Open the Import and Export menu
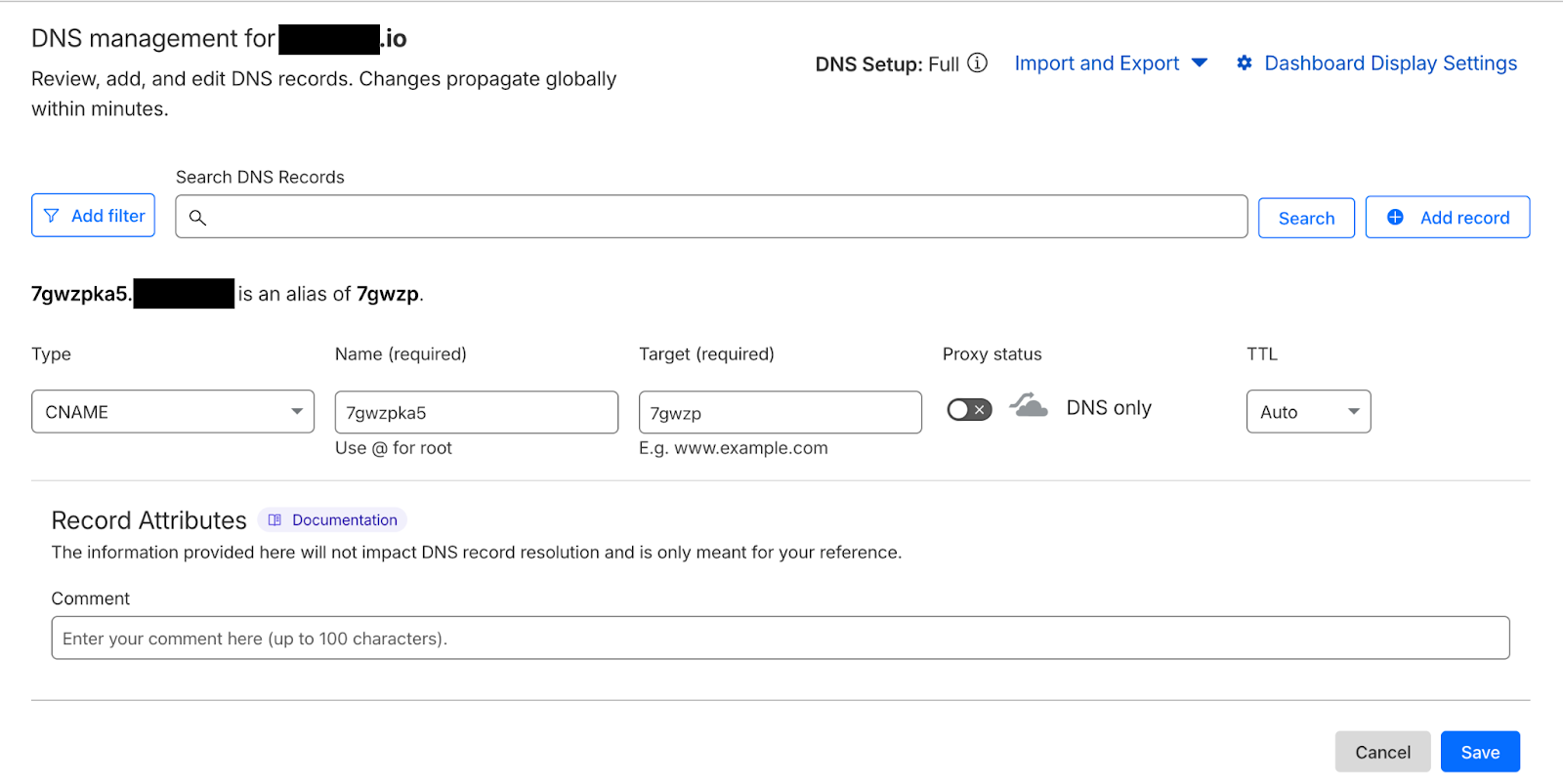 click(1111, 63)
